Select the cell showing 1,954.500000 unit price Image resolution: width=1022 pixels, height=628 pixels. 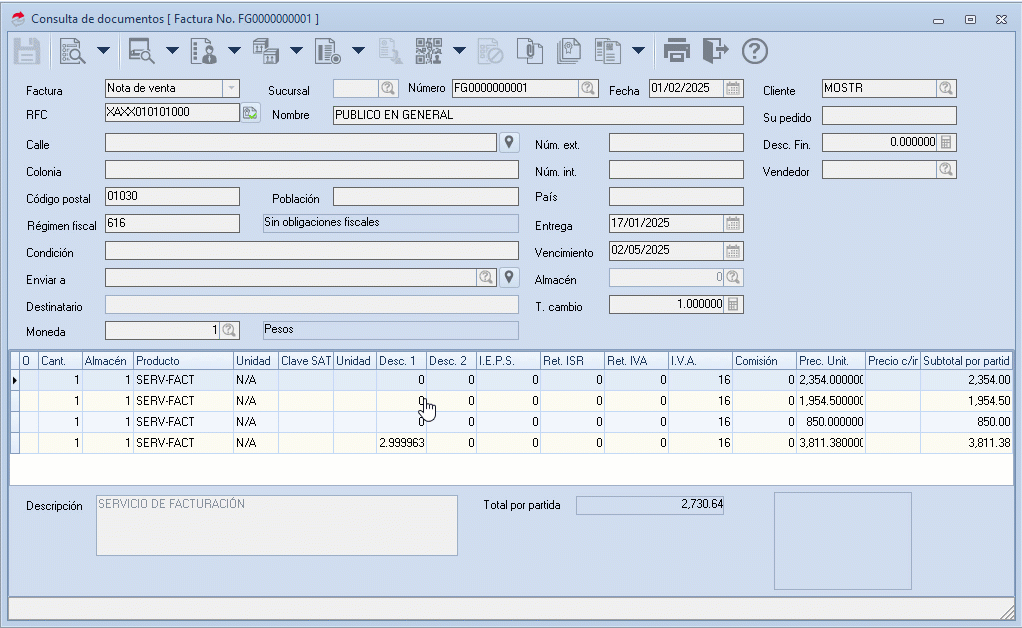coord(831,401)
